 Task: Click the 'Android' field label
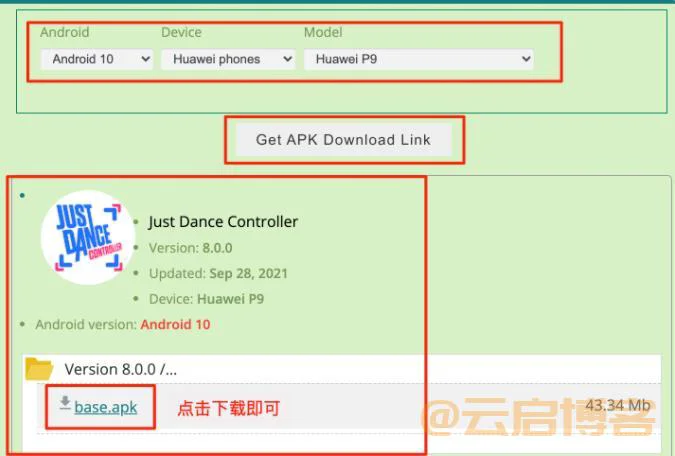point(65,32)
